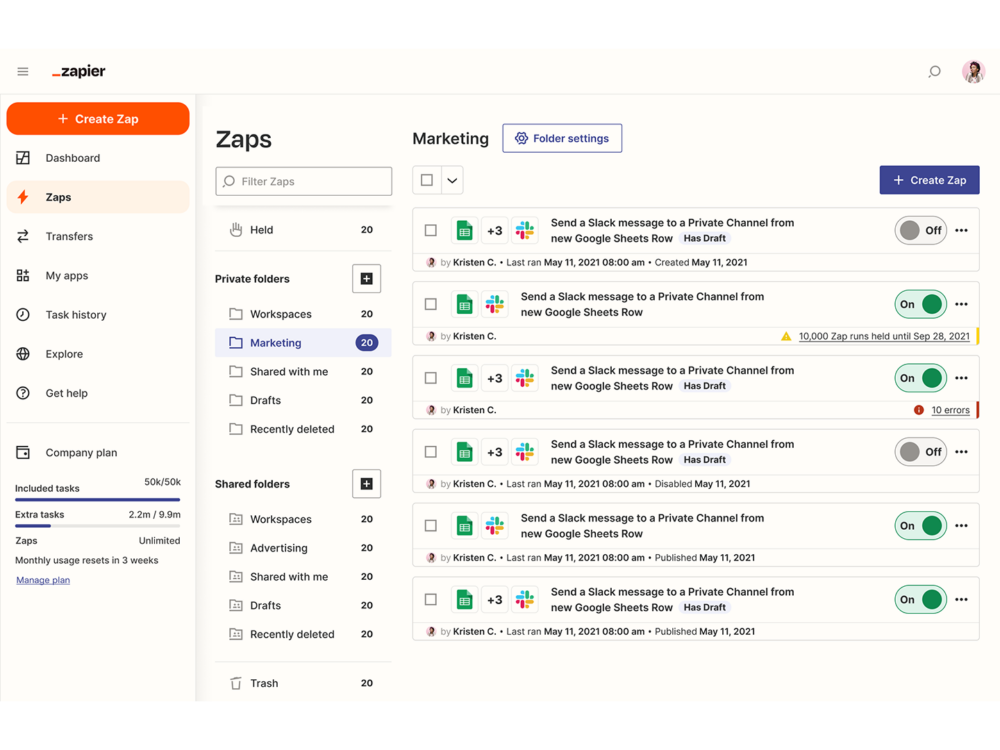The height and width of the screenshot is (750, 1000).
Task: Open the Manage plan link
Action: (x=43, y=580)
